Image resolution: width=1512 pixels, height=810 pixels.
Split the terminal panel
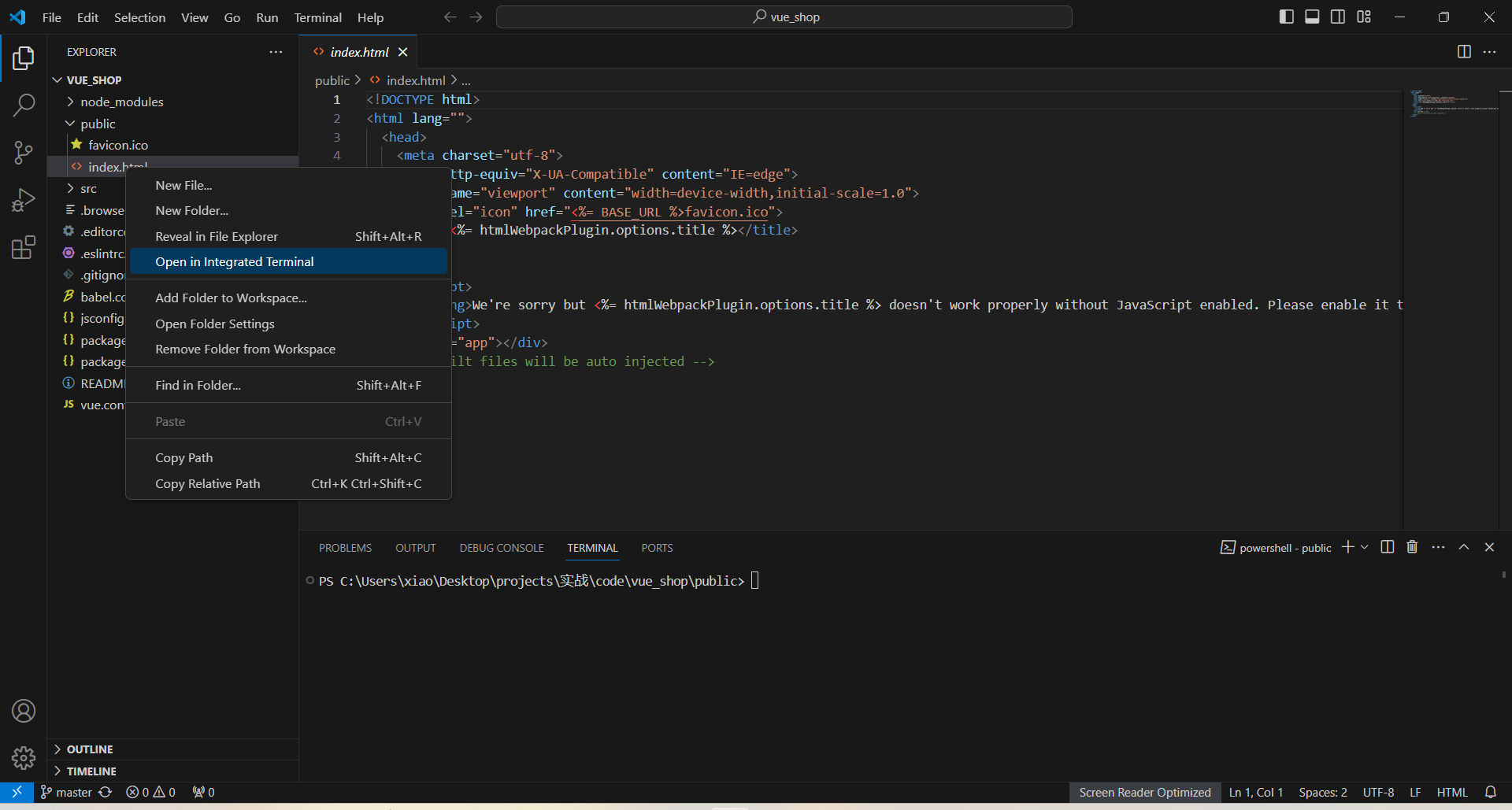(x=1388, y=547)
